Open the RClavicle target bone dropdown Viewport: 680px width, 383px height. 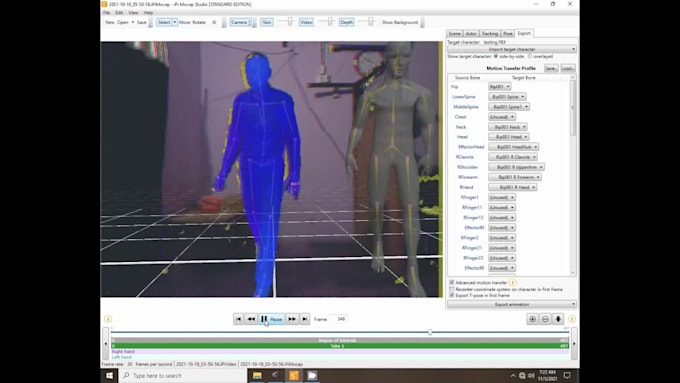click(513, 157)
